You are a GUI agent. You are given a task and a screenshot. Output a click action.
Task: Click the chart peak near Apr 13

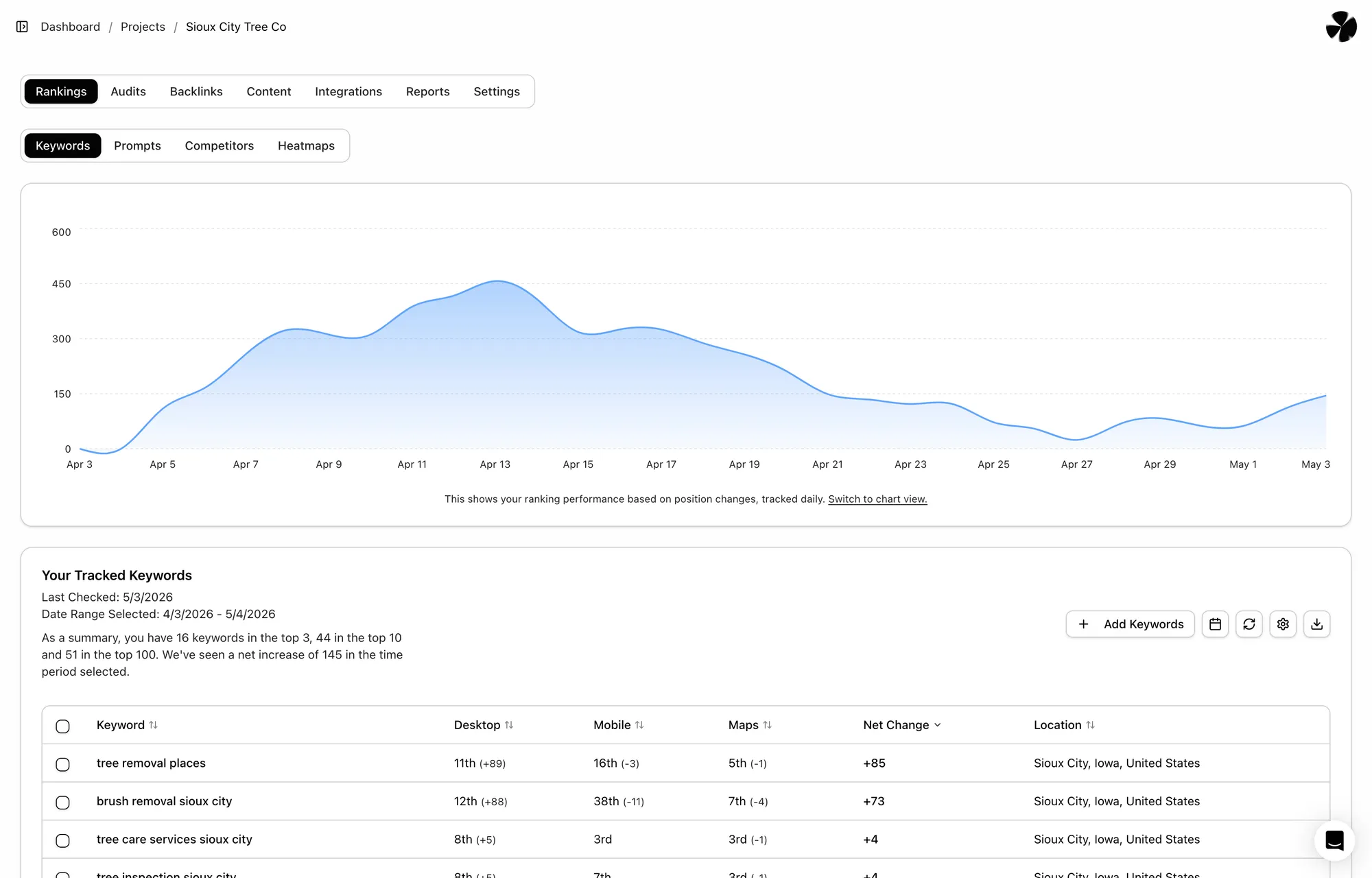pos(497,281)
